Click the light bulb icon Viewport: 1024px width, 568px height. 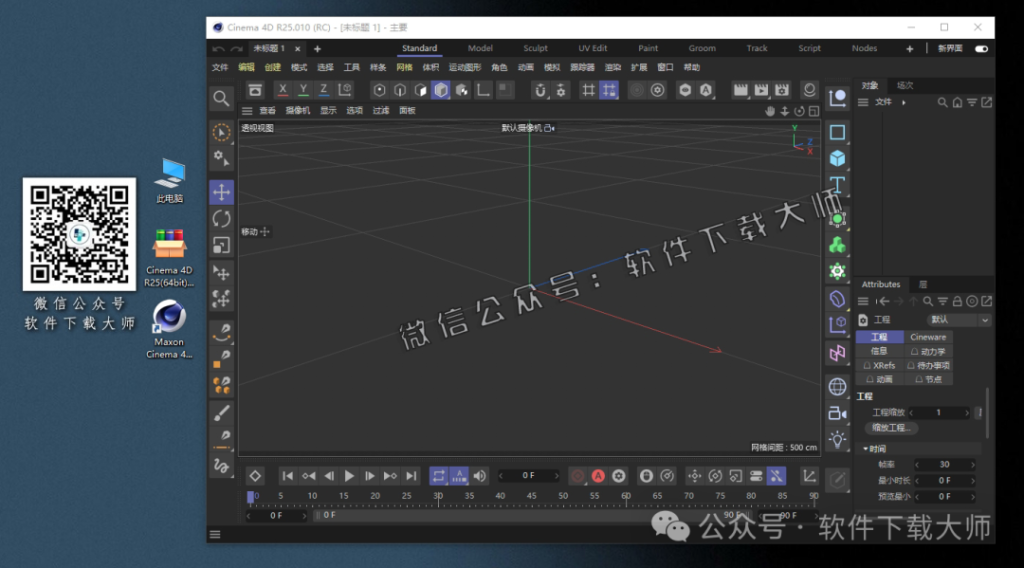[x=837, y=439]
